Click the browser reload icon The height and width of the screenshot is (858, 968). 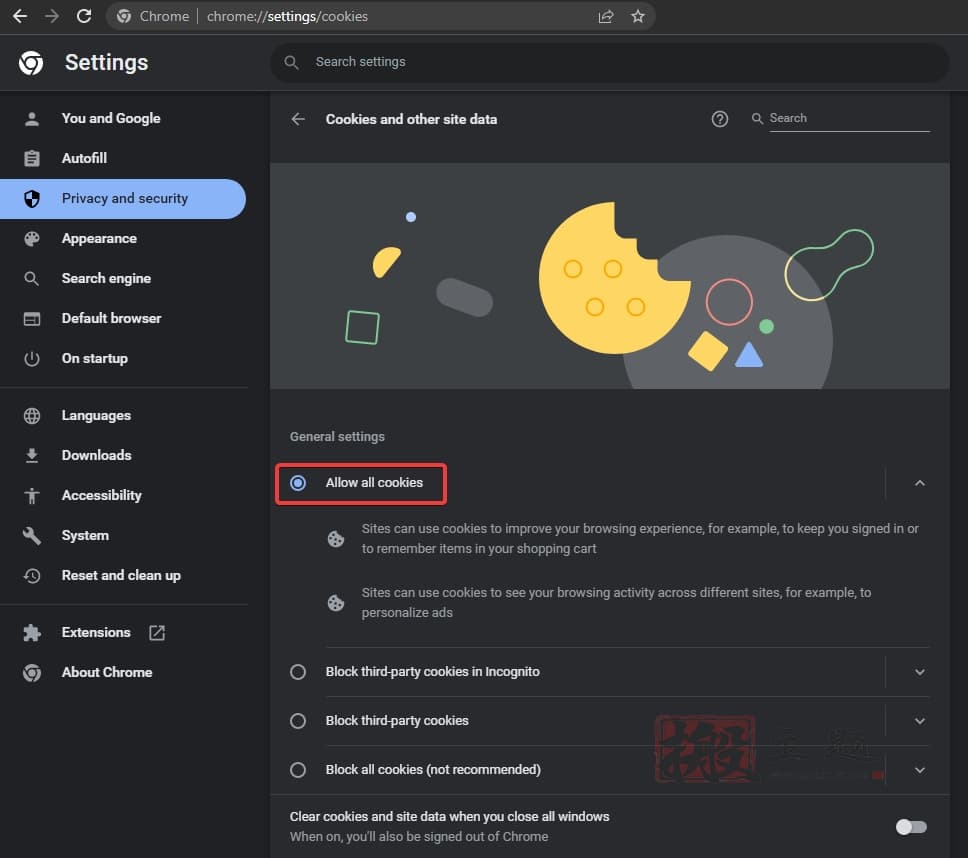click(84, 16)
